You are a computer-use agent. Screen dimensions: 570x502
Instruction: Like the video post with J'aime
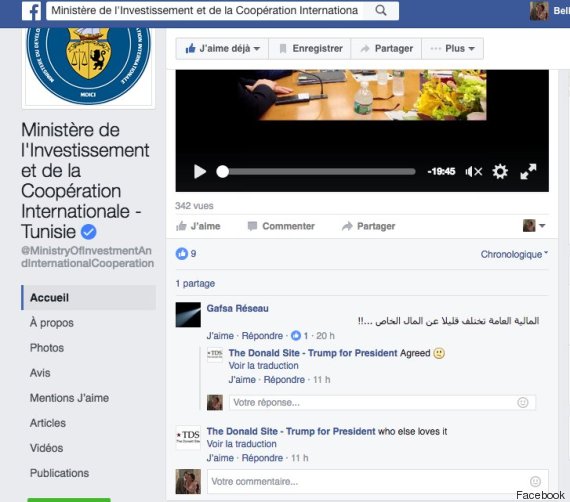pos(198,226)
